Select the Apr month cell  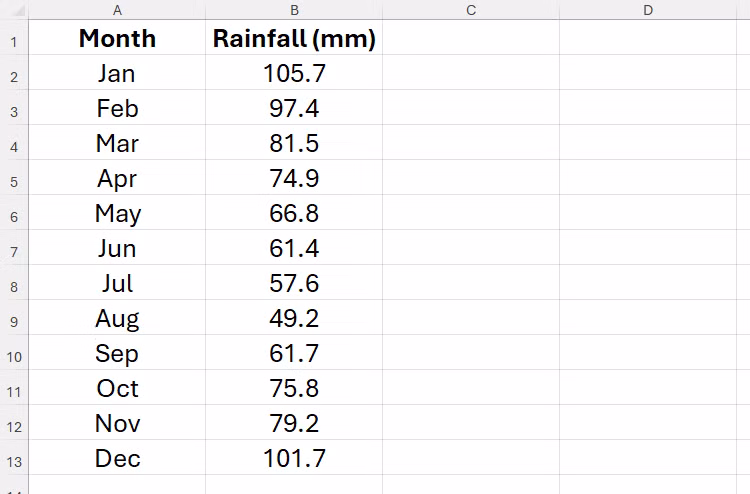point(118,179)
